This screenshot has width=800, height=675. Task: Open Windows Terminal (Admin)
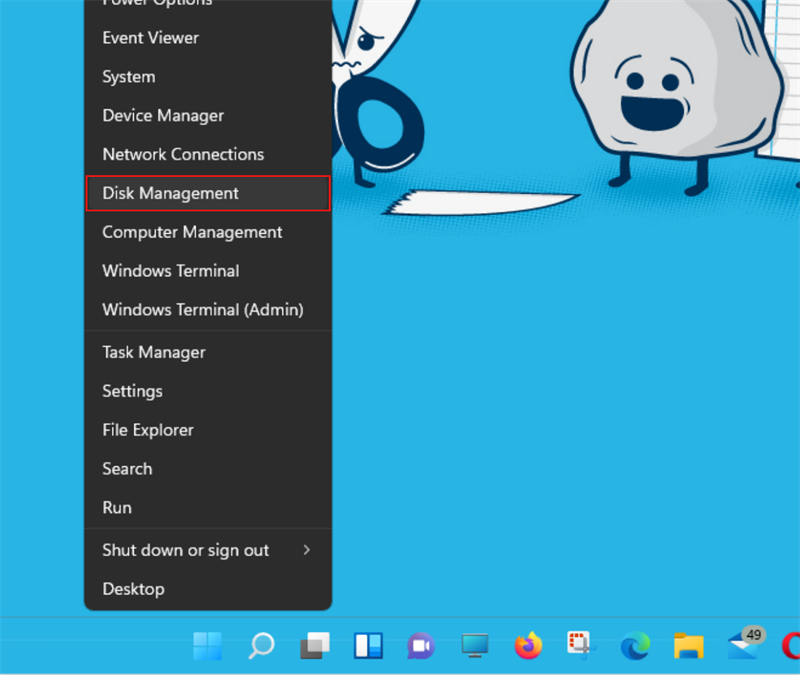(x=203, y=310)
